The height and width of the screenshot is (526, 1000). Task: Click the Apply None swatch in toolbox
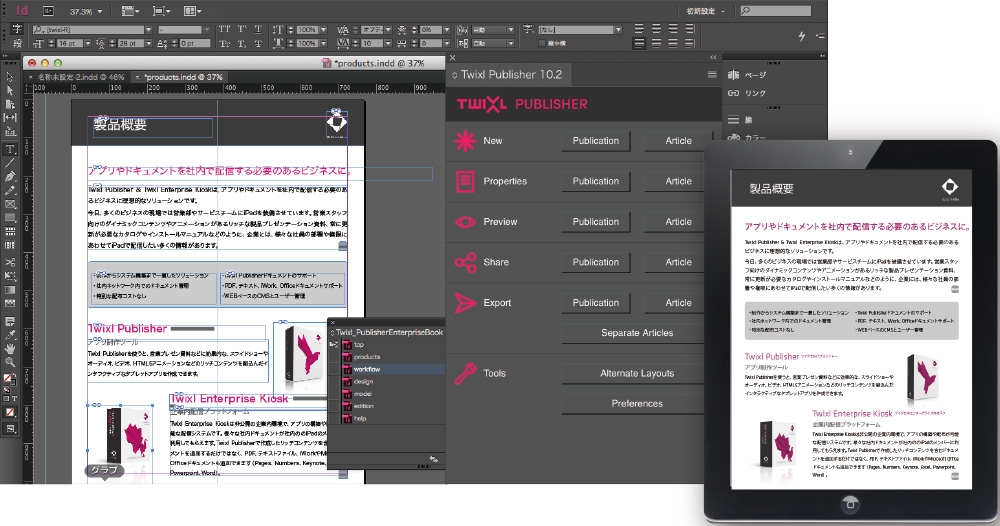(x=10, y=413)
